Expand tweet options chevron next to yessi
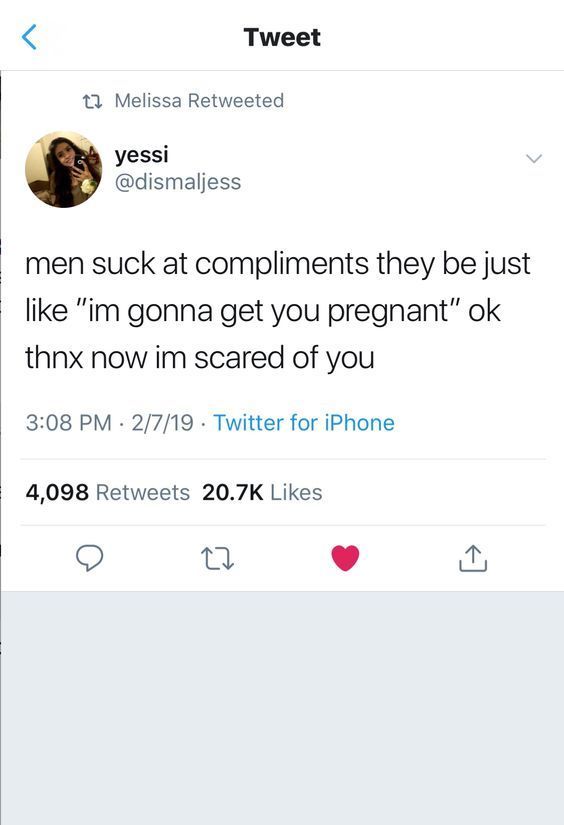This screenshot has width=564, height=825. coord(533,158)
